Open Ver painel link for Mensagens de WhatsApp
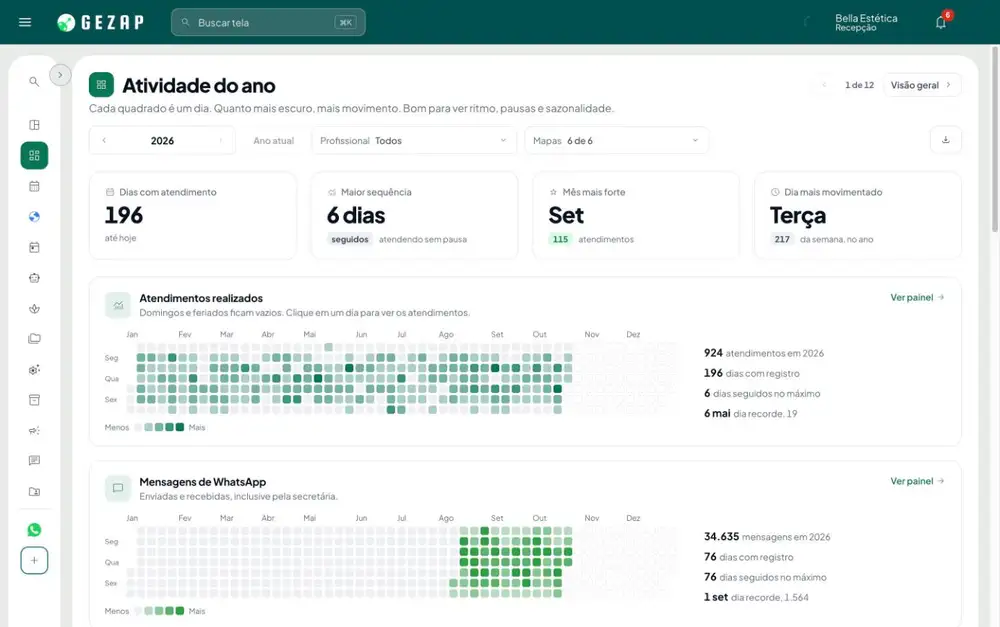 point(917,481)
